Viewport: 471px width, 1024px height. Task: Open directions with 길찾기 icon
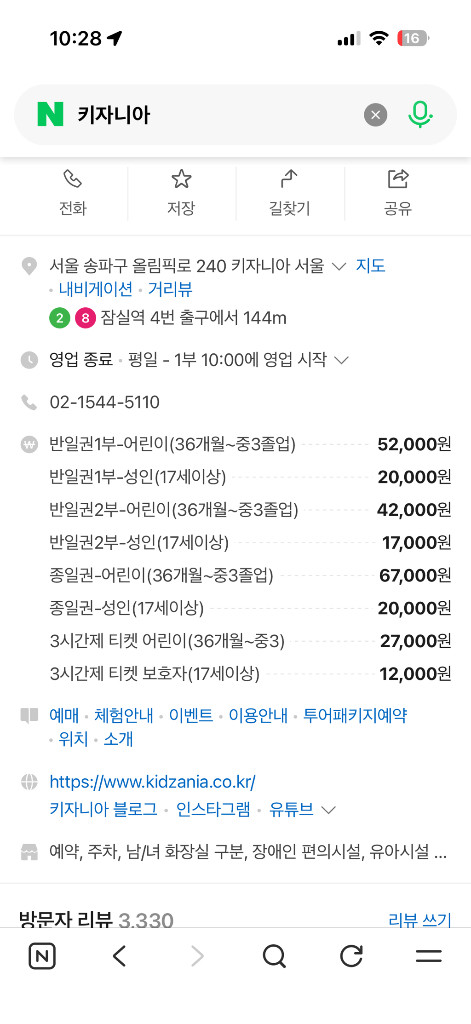[x=289, y=194]
